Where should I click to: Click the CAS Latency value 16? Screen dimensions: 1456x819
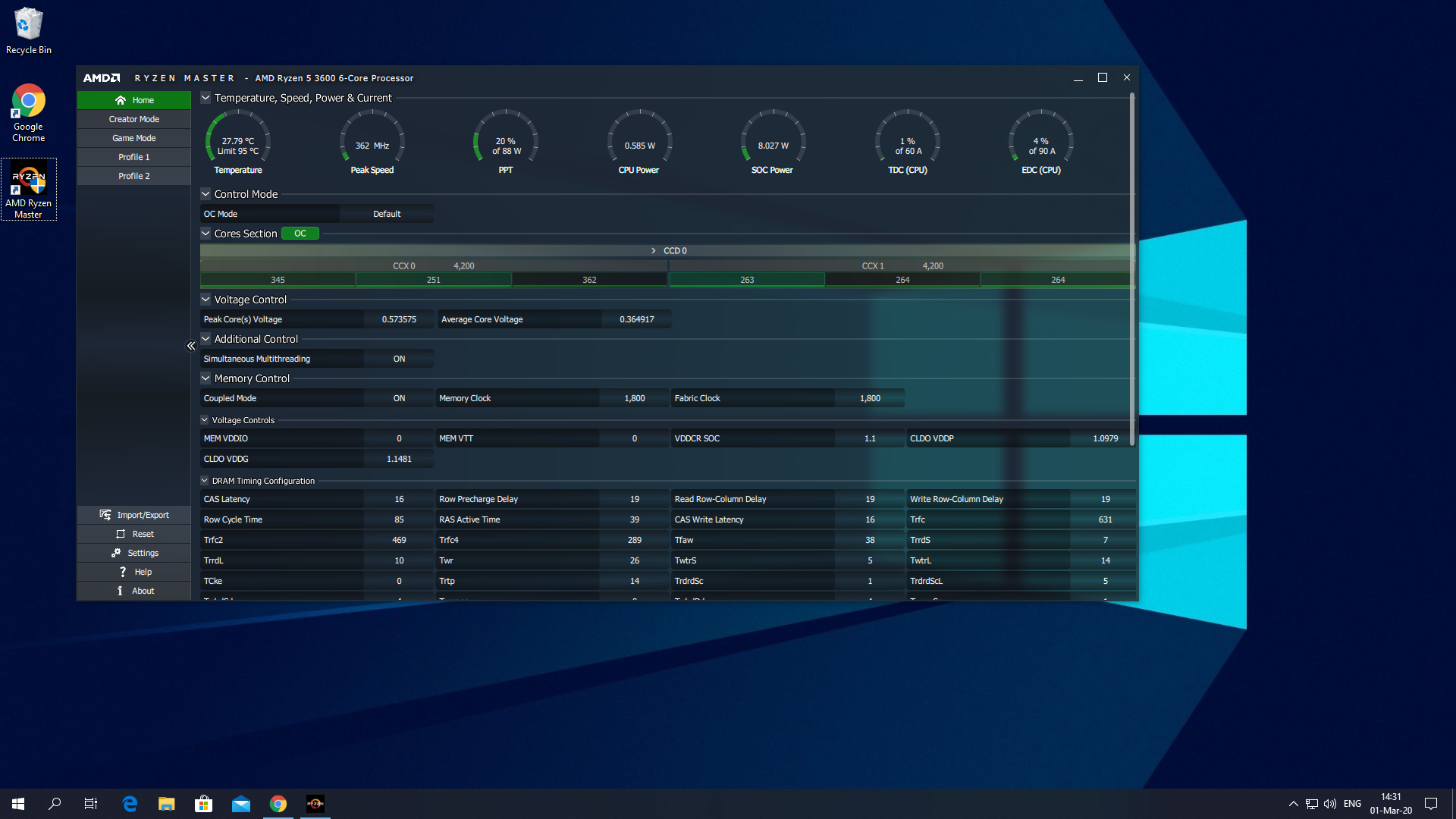pyautogui.click(x=399, y=499)
